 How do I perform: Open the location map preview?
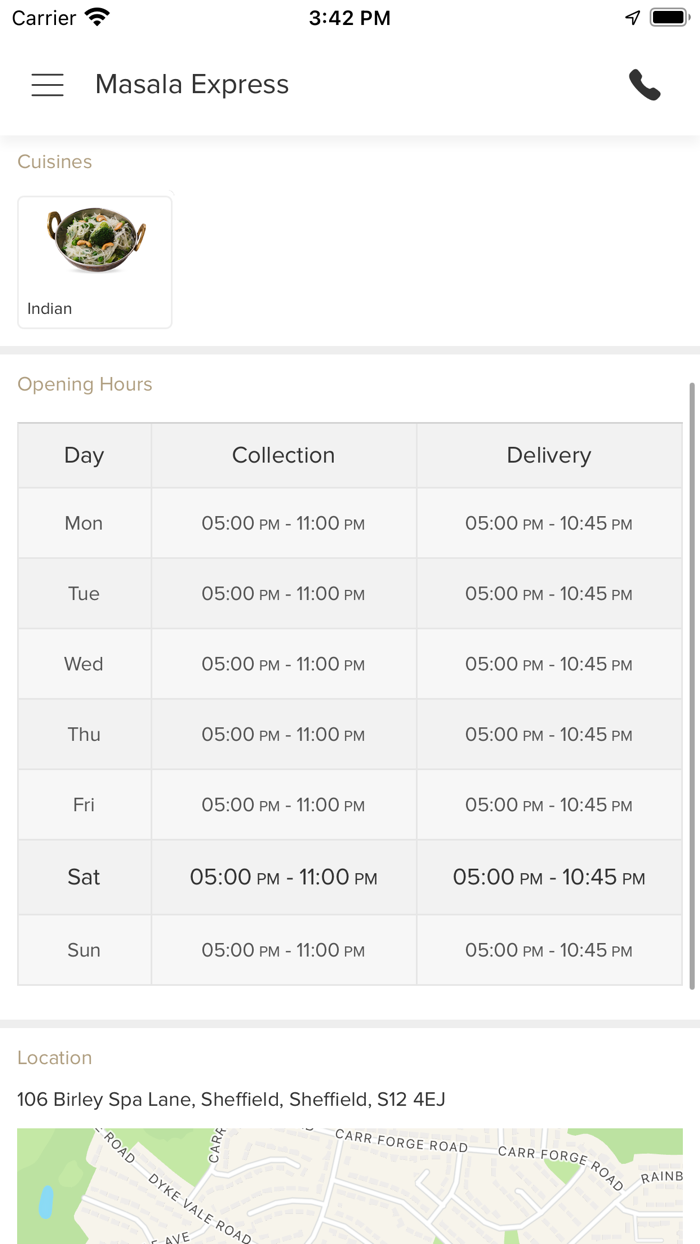click(x=350, y=1186)
